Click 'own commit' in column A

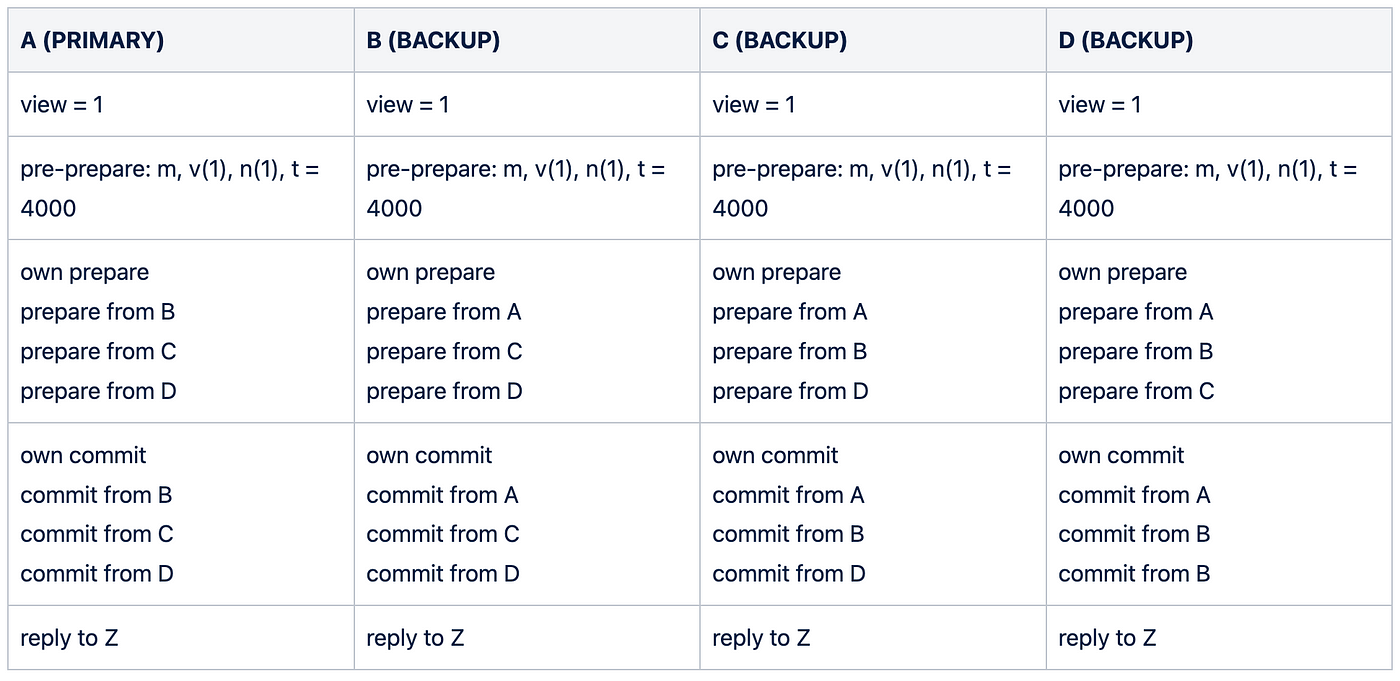83,456
